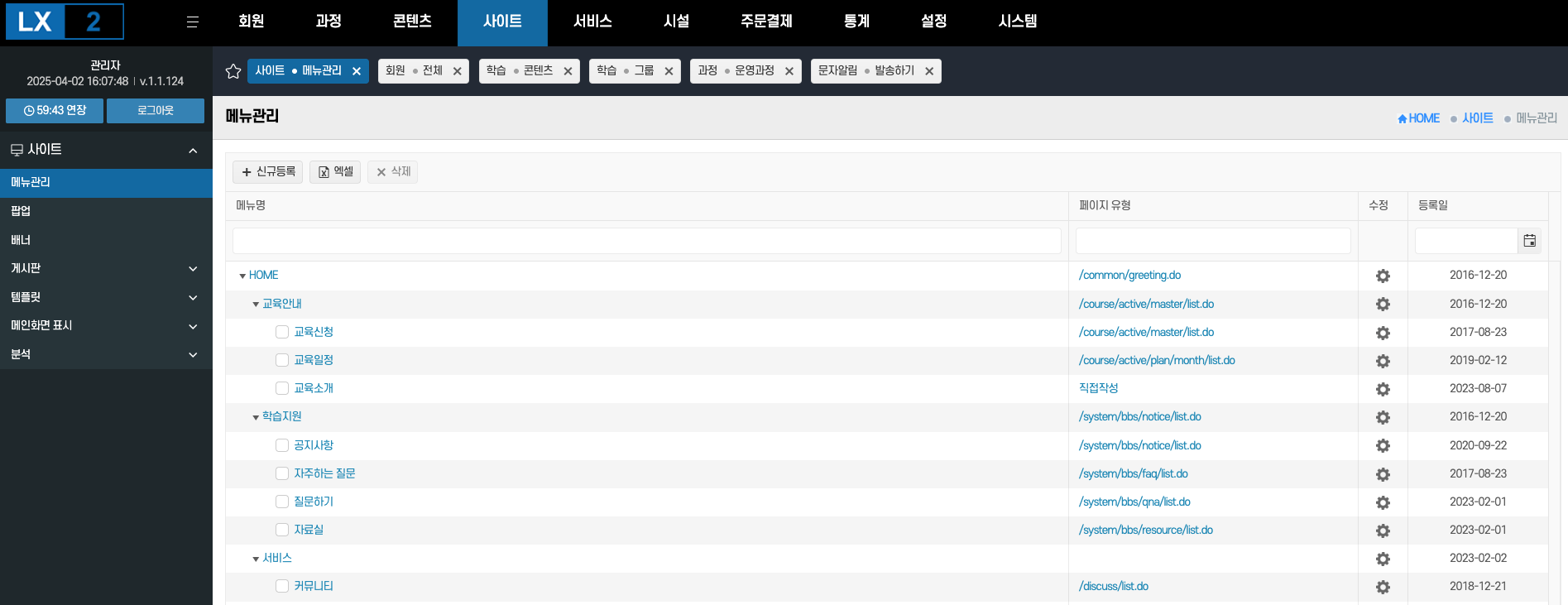The width and height of the screenshot is (1568, 605).
Task: Click the LX2 logo
Action: pos(65,22)
